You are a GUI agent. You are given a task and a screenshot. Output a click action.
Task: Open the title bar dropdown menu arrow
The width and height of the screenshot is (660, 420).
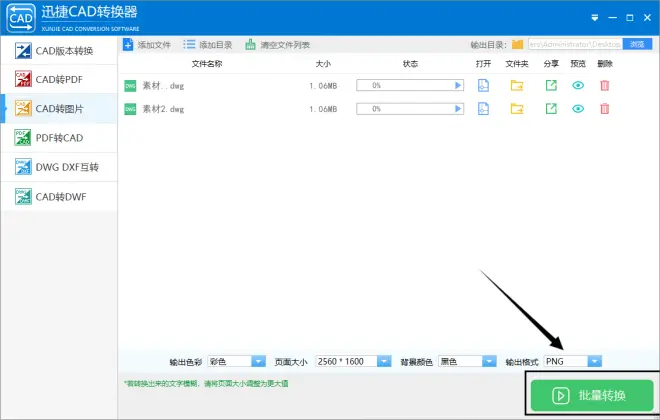coord(594,18)
